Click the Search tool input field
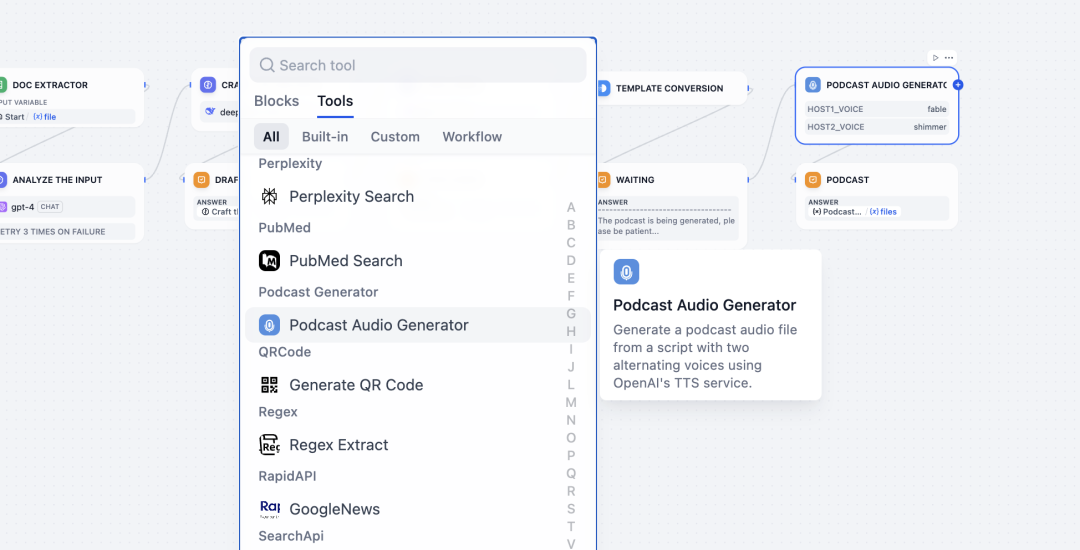 [417, 65]
